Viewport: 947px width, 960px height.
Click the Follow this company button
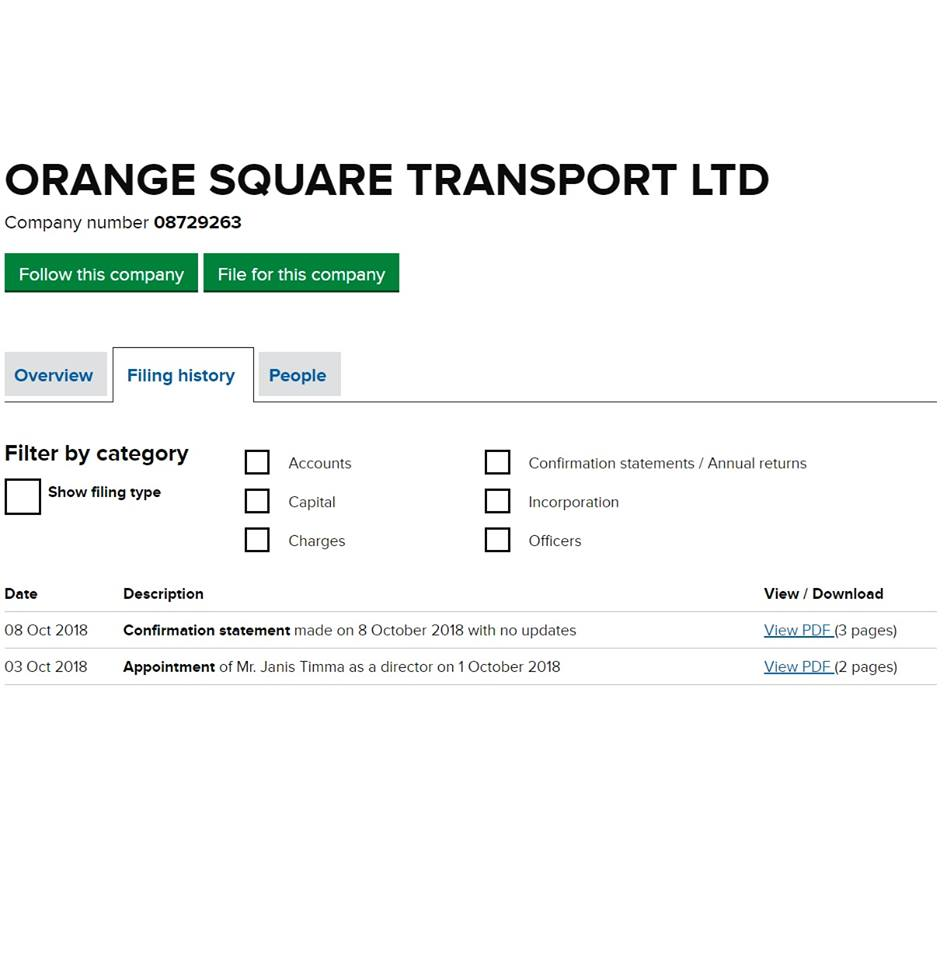pos(101,274)
